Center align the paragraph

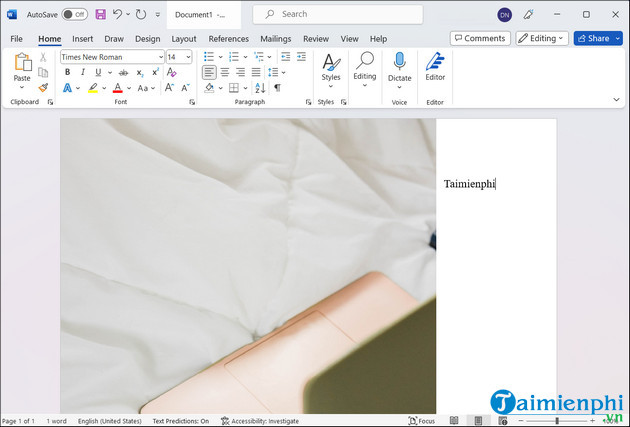click(x=225, y=72)
